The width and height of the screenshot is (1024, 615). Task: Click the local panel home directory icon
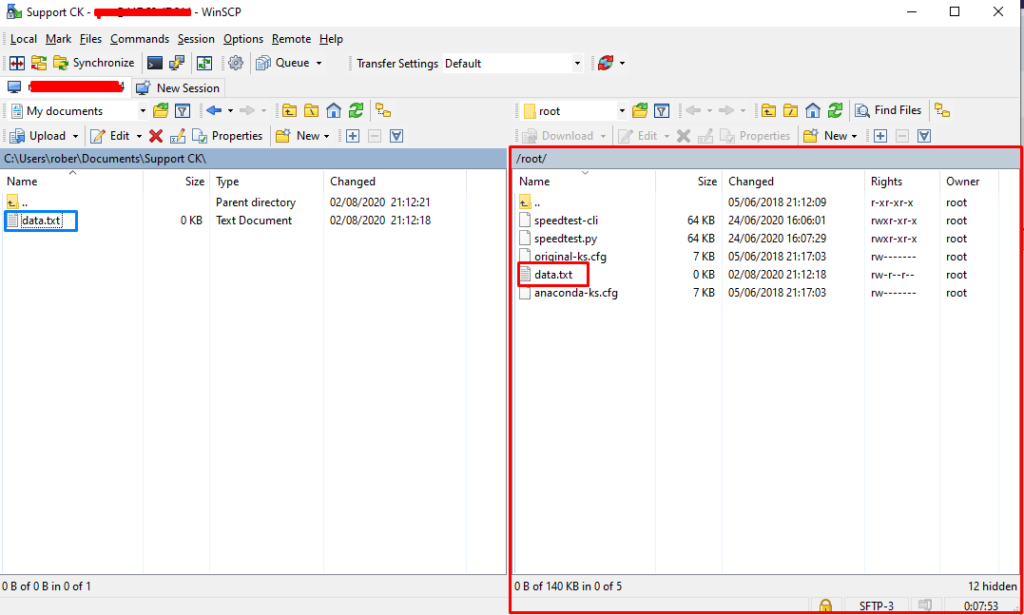click(334, 111)
